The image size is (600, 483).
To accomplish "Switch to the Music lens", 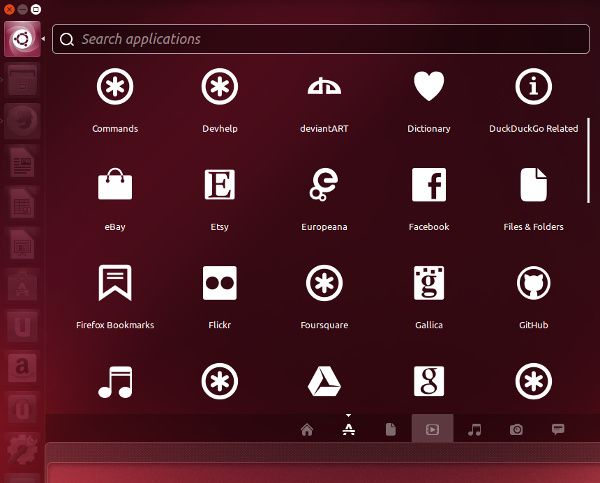I will (475, 429).
